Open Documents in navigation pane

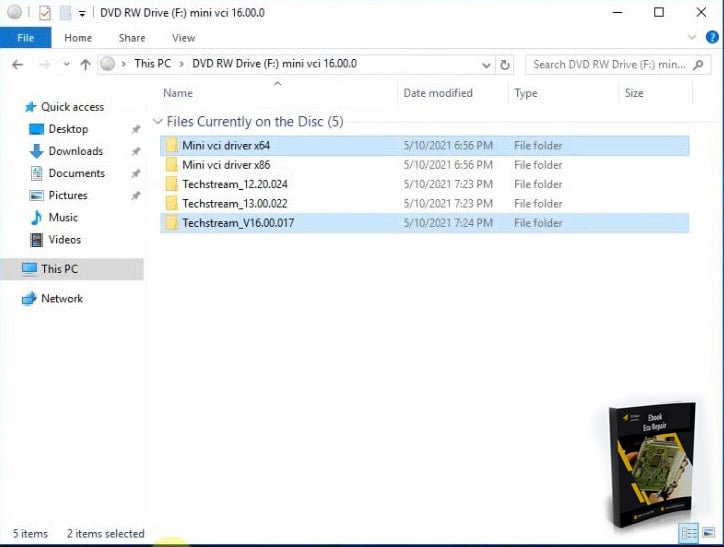pos(67,174)
